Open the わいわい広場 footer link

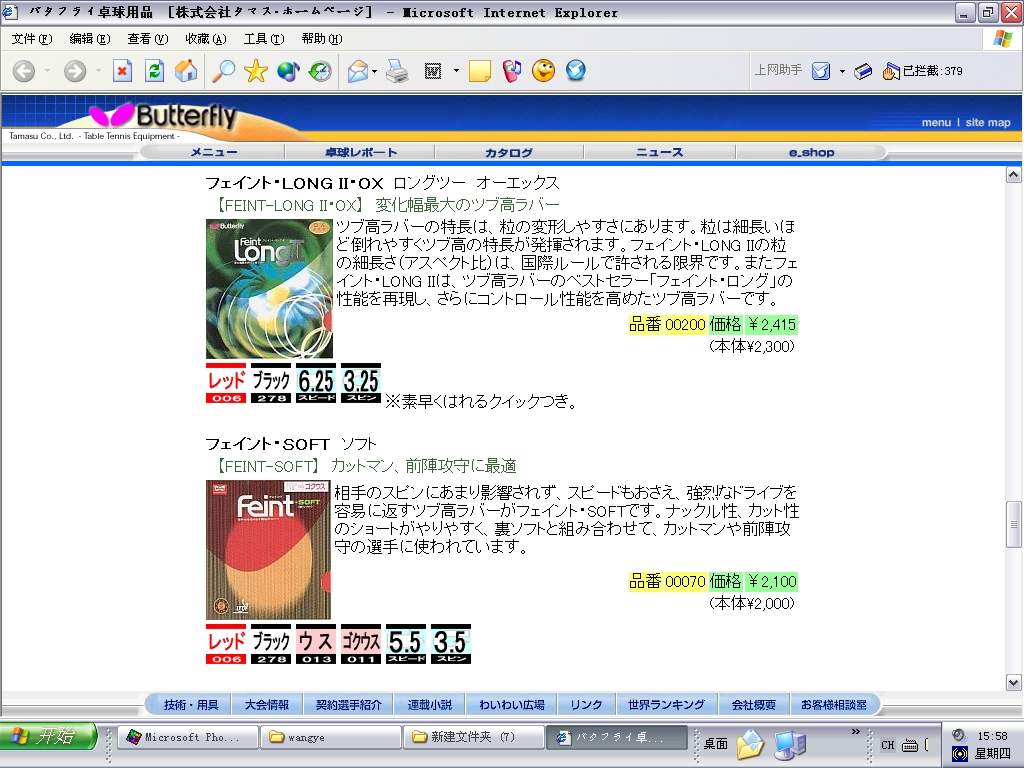pos(512,705)
